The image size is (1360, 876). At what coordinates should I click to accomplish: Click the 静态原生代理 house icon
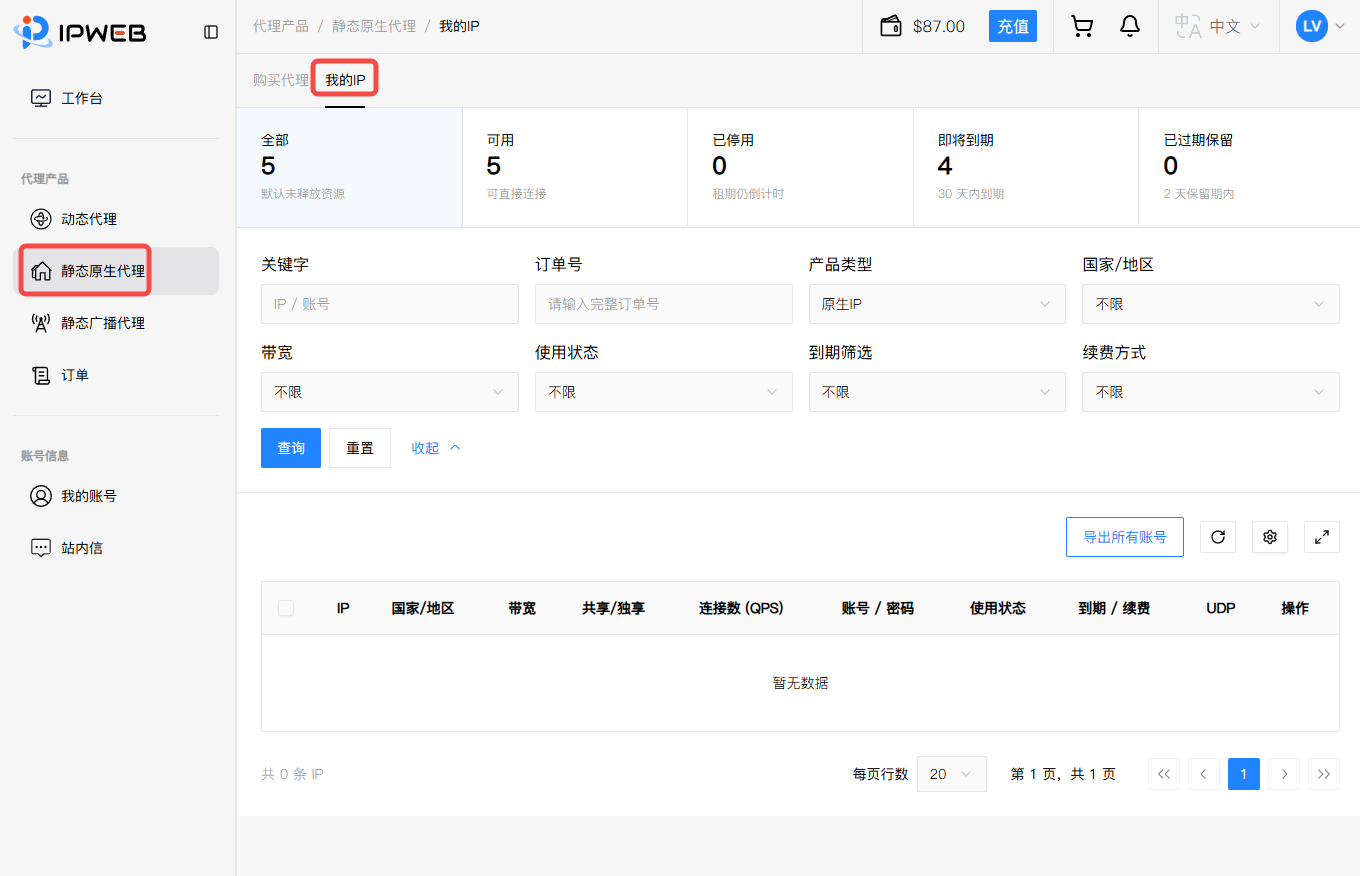(41, 271)
